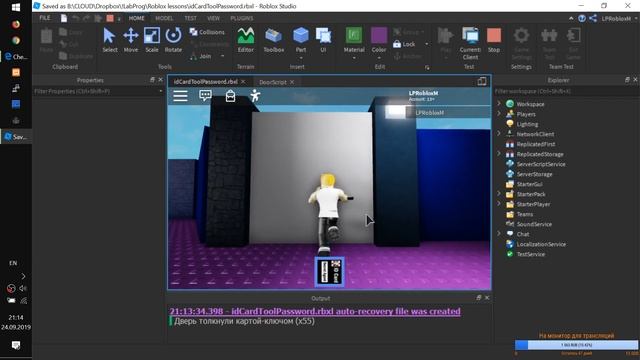Open the Windows Start menu
The image size is (640, 360).
pos(16,7)
